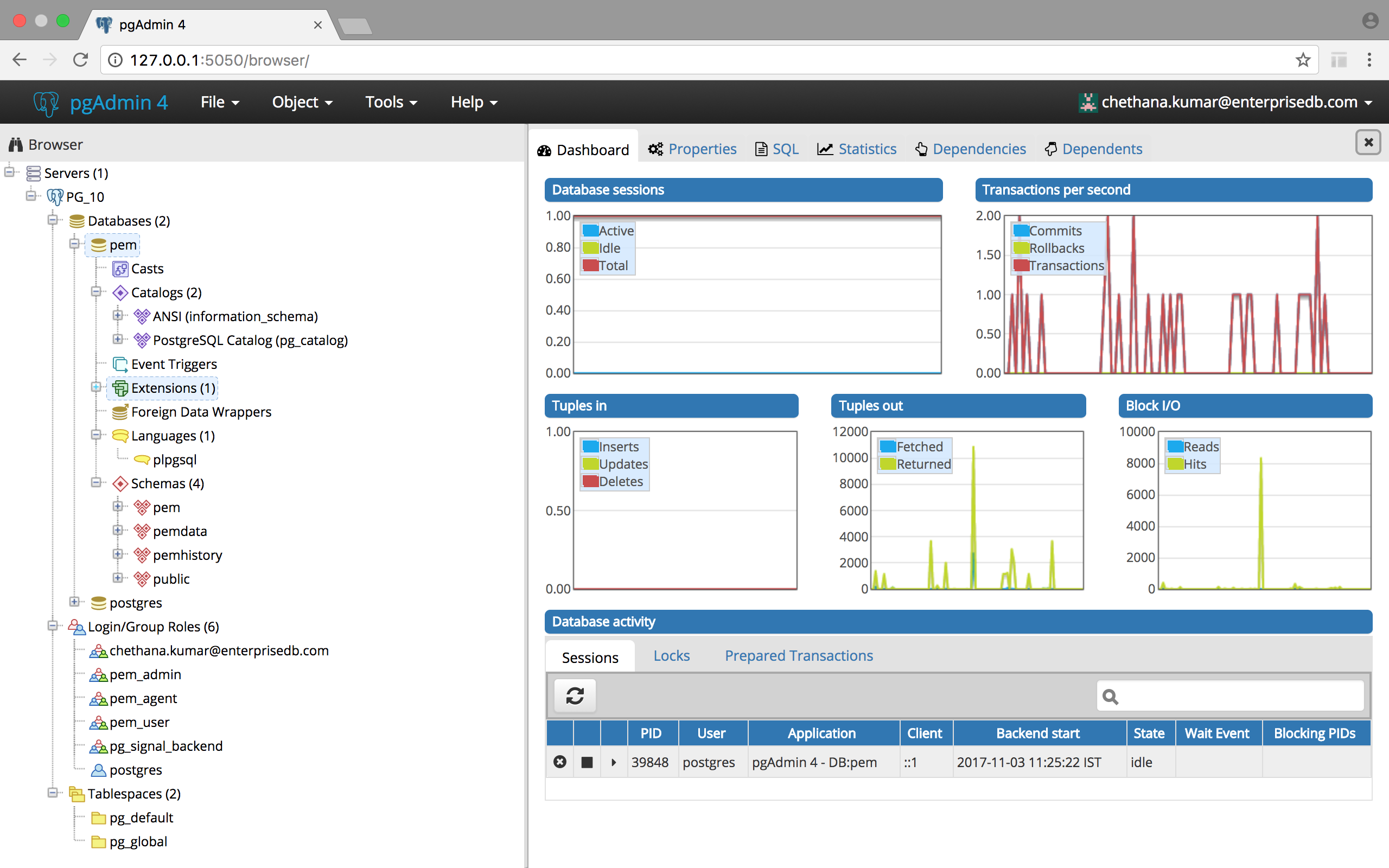
Task: Click the refresh icon in Database activity
Action: (575, 696)
